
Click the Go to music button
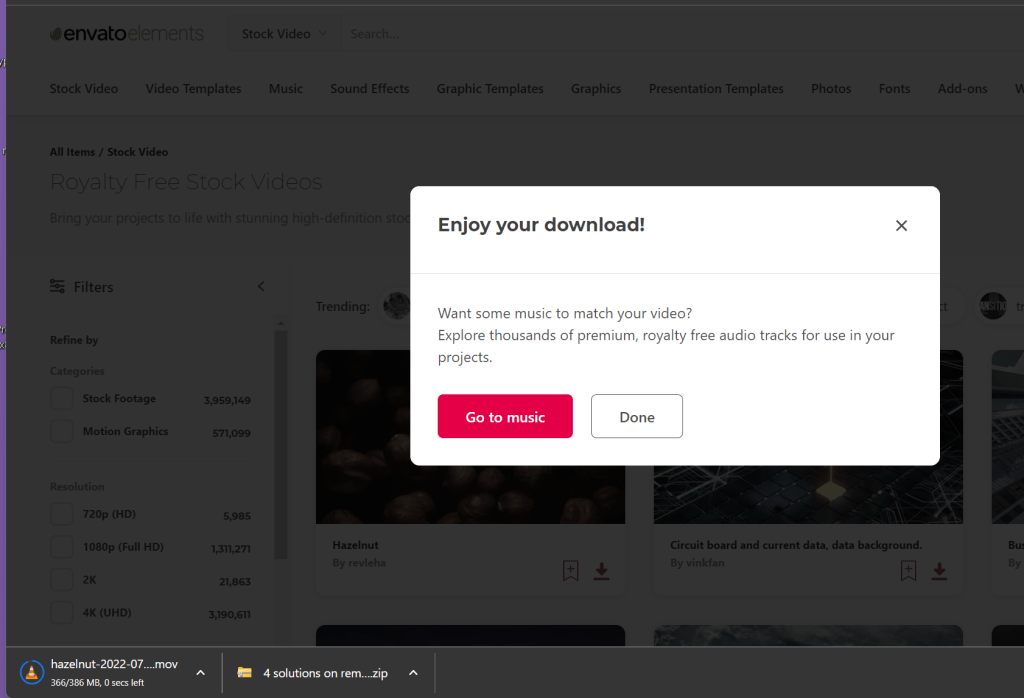click(505, 417)
